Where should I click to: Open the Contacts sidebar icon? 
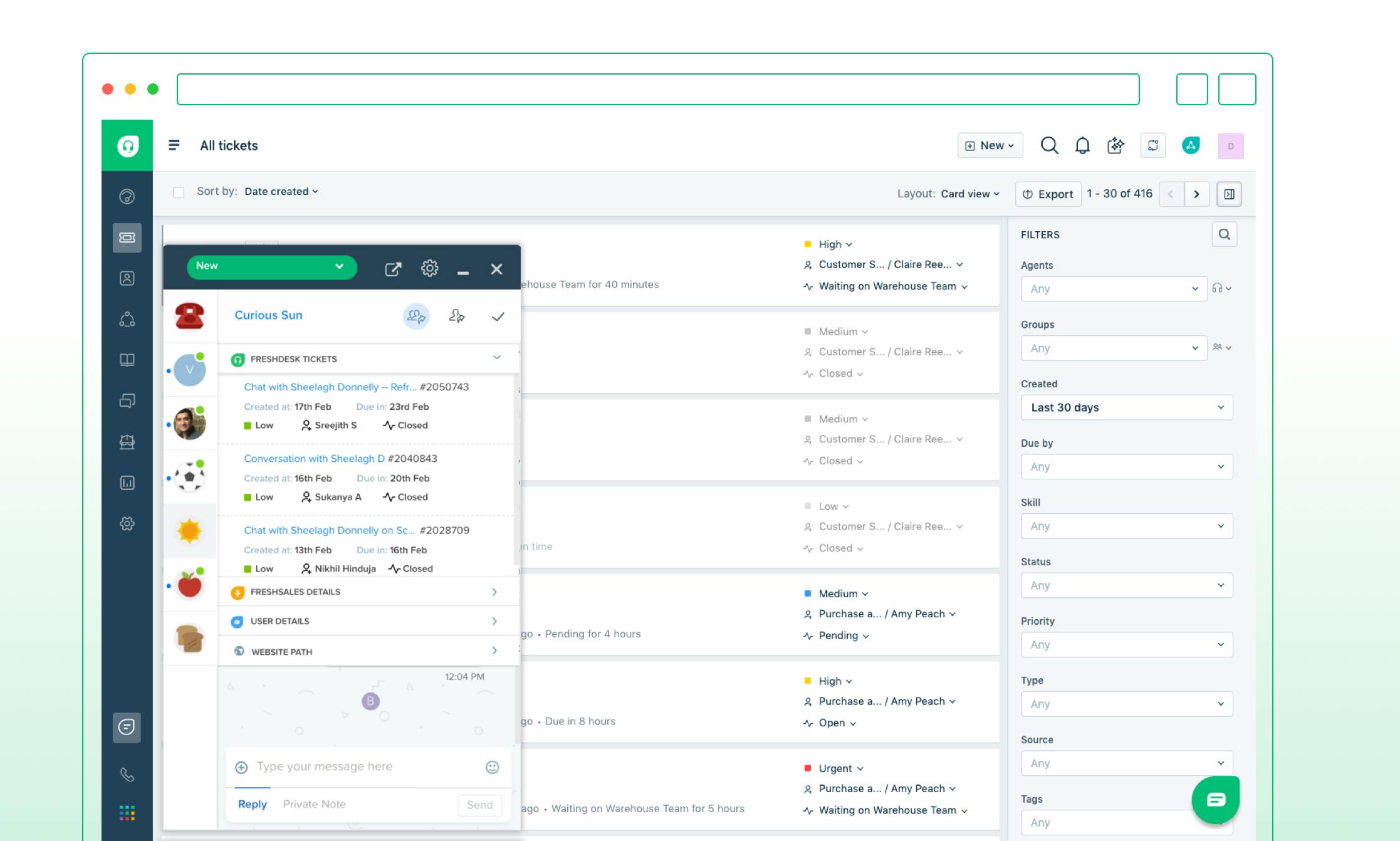(127, 278)
